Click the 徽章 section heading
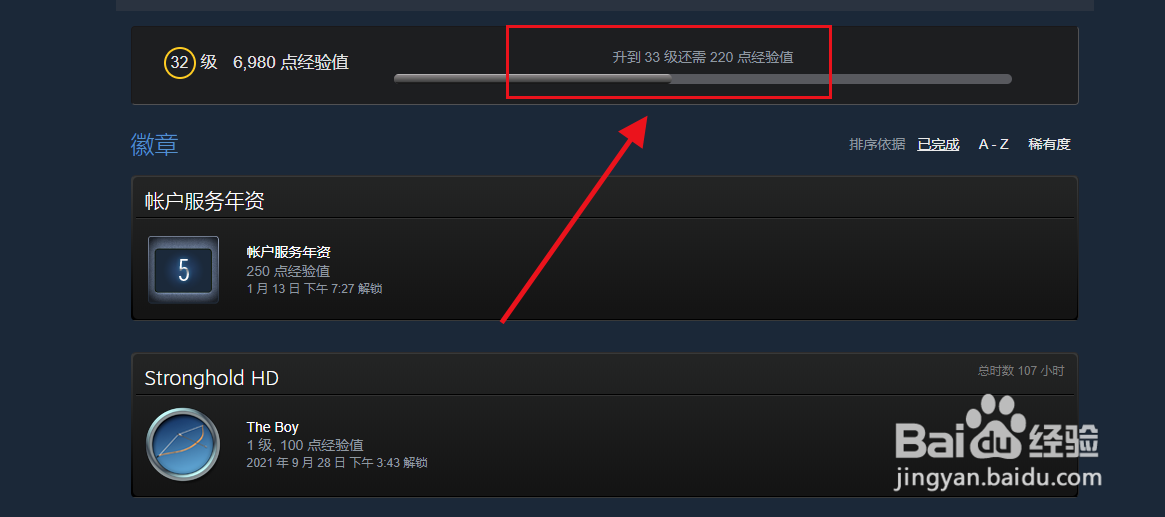This screenshot has height=517, width=1165. point(155,144)
